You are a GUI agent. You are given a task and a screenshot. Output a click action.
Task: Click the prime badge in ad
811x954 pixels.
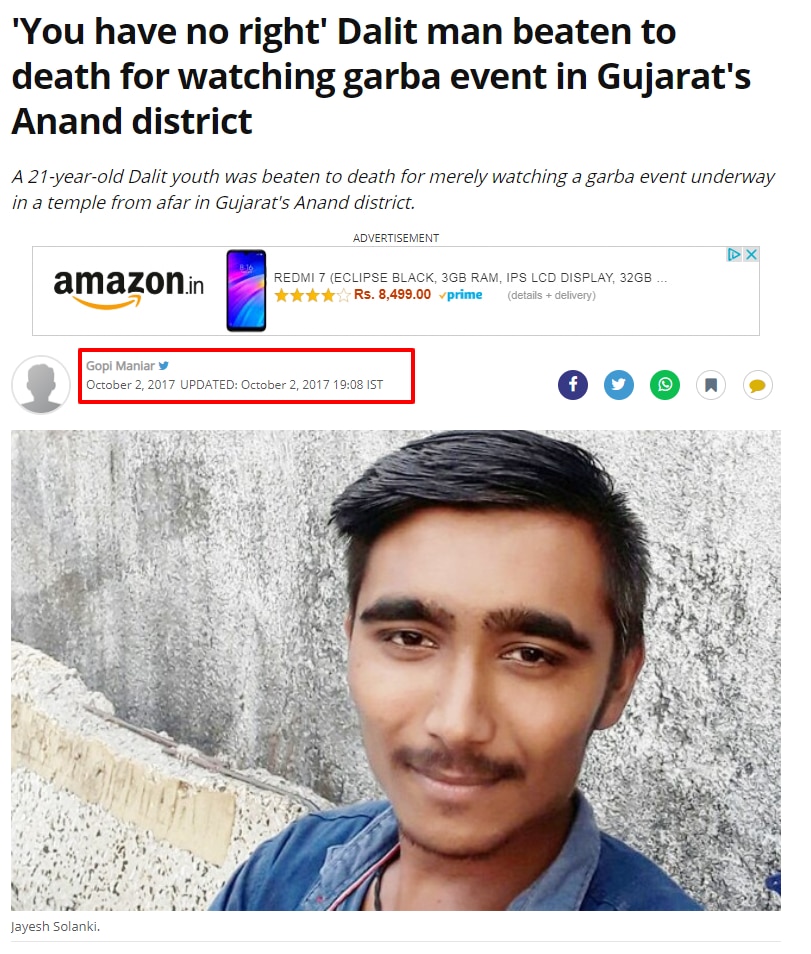(461, 294)
